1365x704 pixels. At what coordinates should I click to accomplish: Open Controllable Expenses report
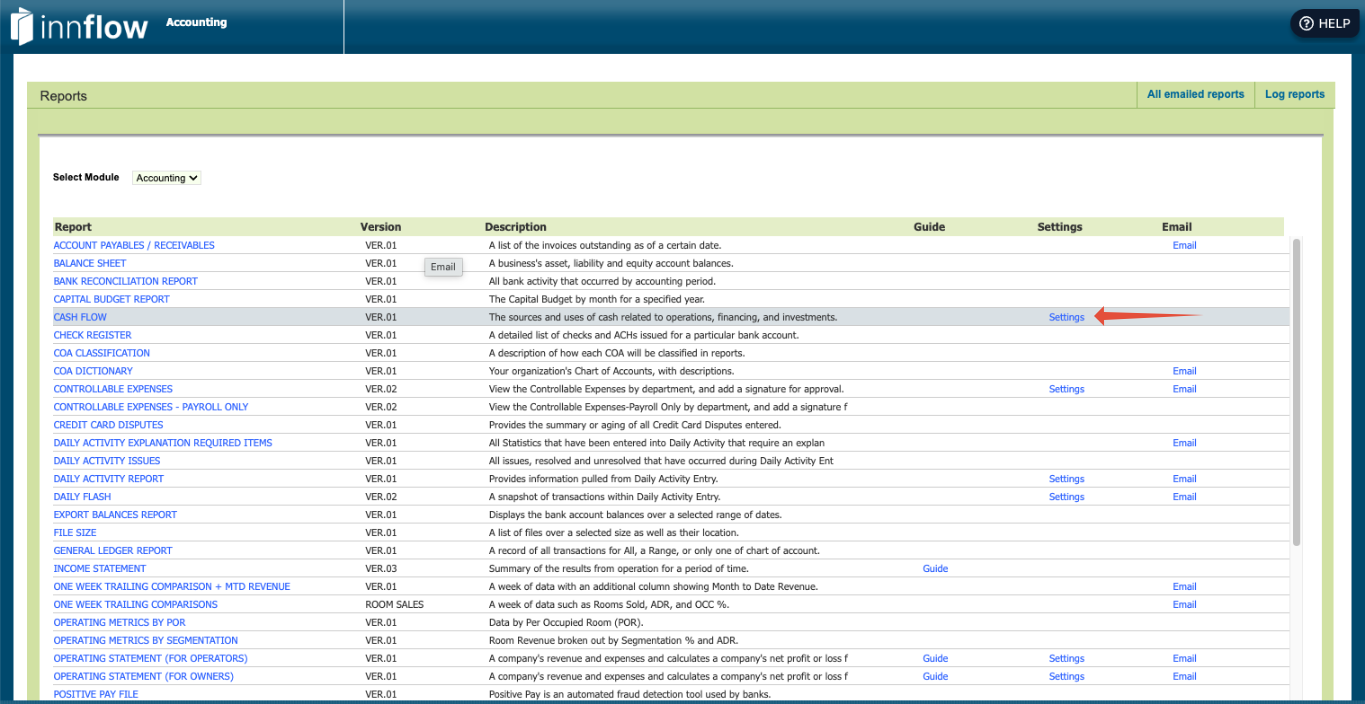pyautogui.click(x=113, y=389)
